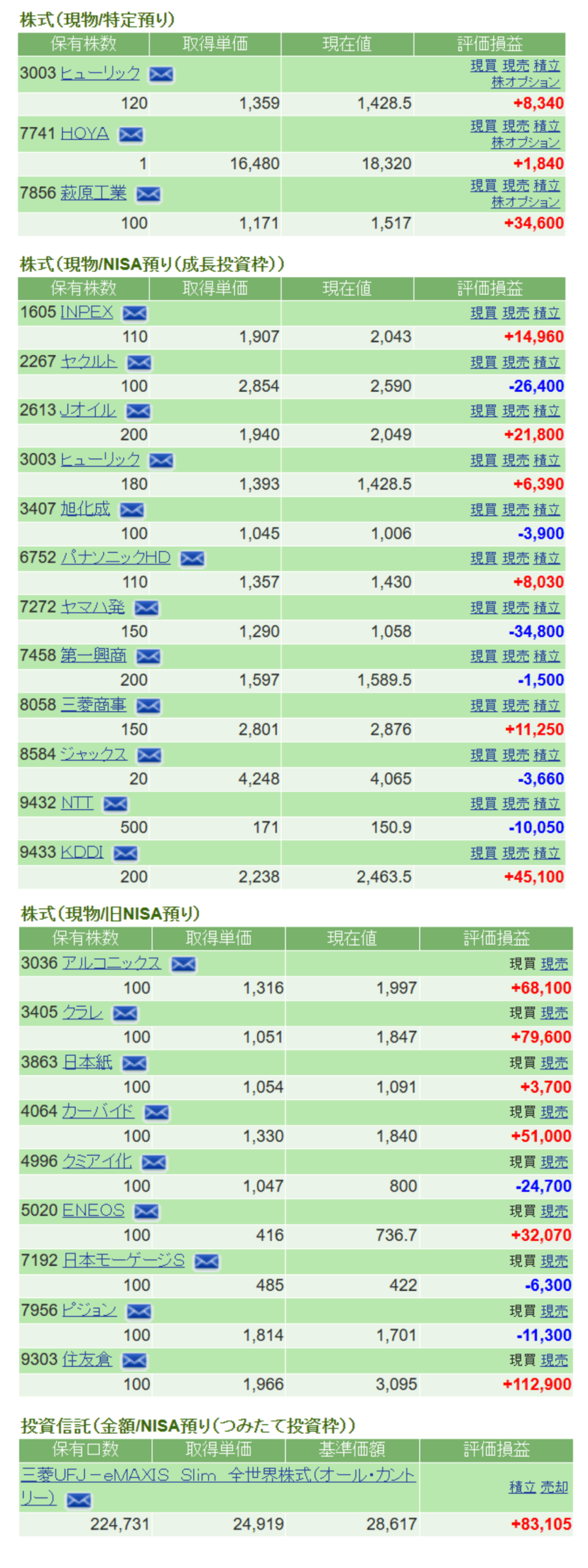Open the eMAXIS Slim 全世界株式 fund link

(x=217, y=1474)
